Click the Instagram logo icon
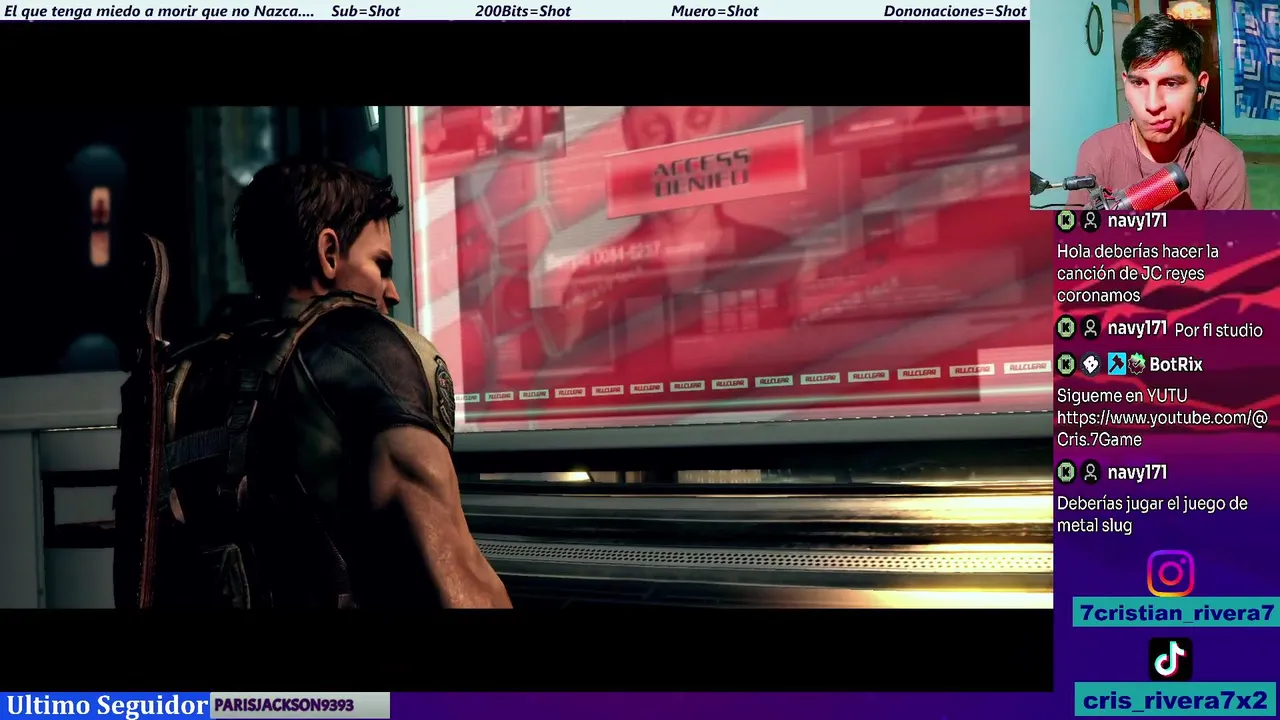The width and height of the screenshot is (1280, 720). point(1170,574)
